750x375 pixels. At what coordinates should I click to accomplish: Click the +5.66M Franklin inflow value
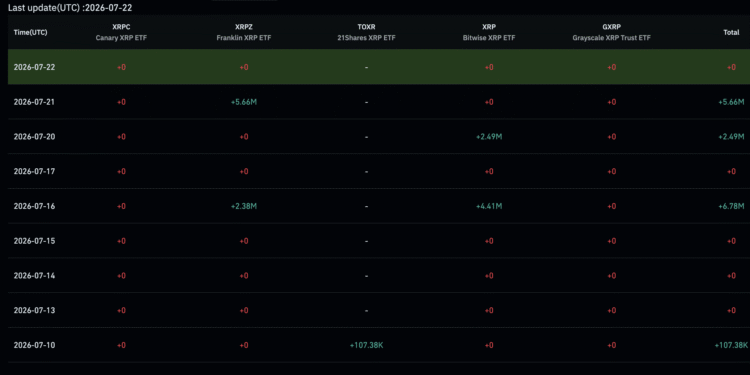click(243, 102)
